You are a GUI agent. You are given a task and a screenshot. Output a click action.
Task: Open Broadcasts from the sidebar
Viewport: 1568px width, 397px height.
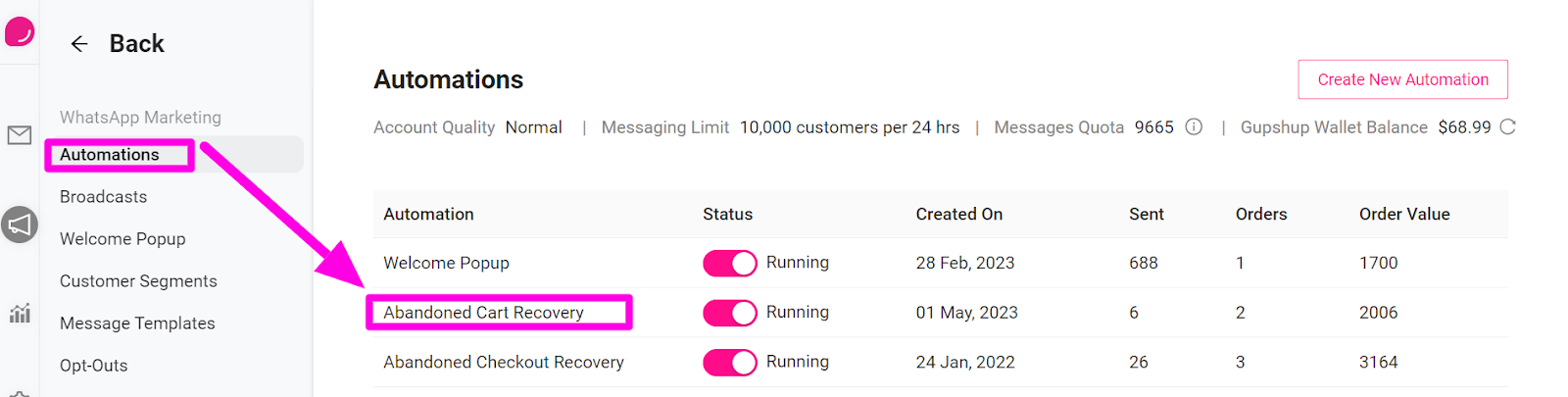point(104,197)
